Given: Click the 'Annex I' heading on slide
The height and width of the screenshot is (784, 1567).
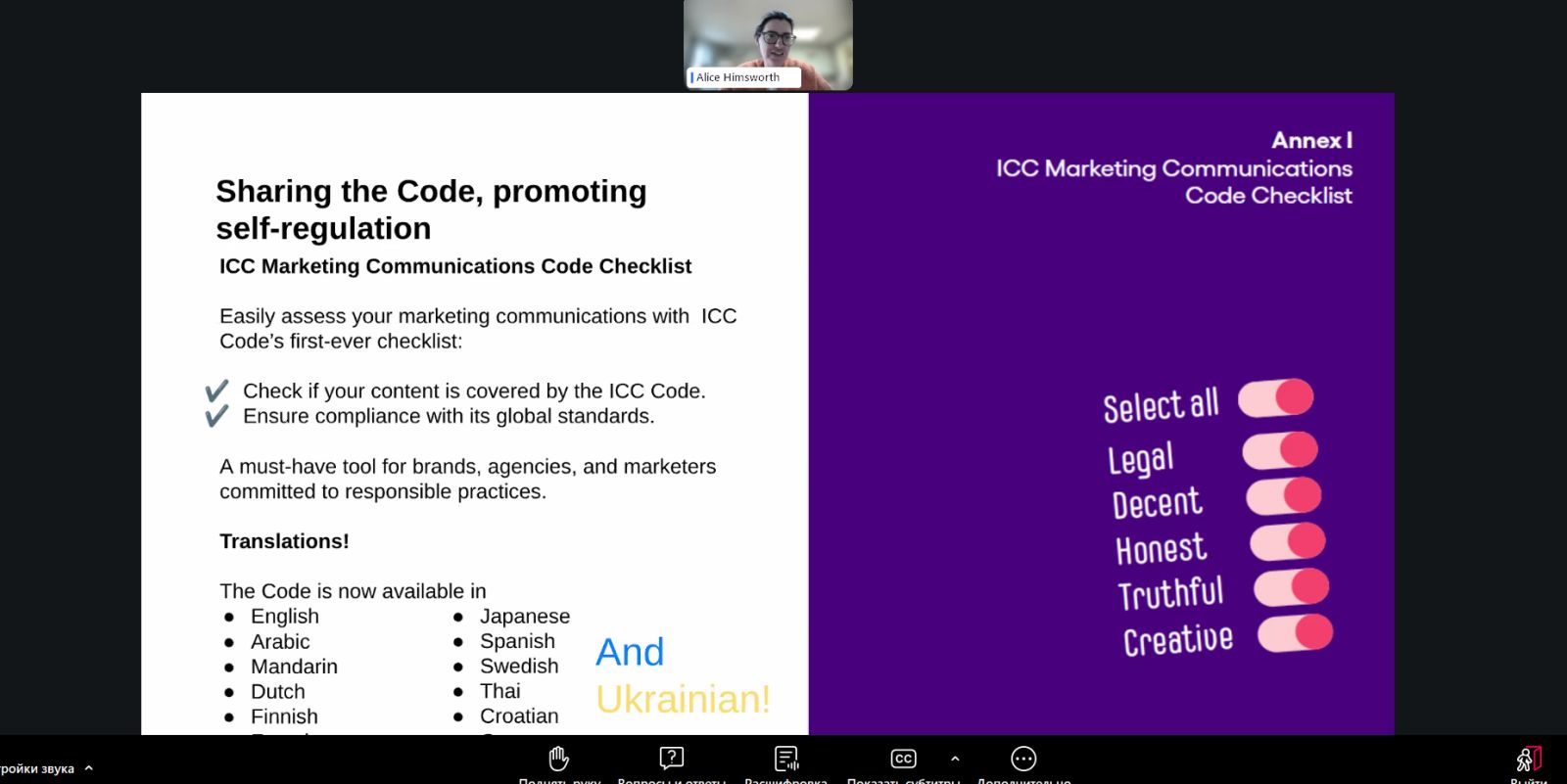Looking at the screenshot, I should (x=1311, y=141).
